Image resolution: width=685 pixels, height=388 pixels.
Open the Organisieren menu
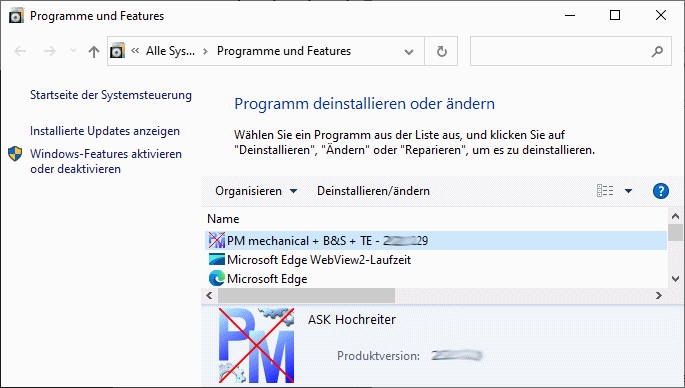256,191
